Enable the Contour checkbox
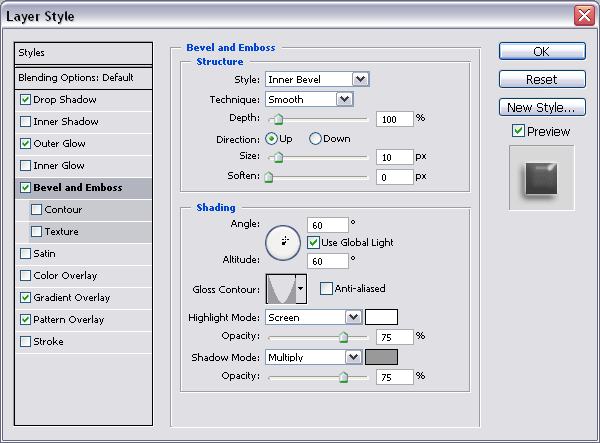Screen dimensions: 600x443 36,210
